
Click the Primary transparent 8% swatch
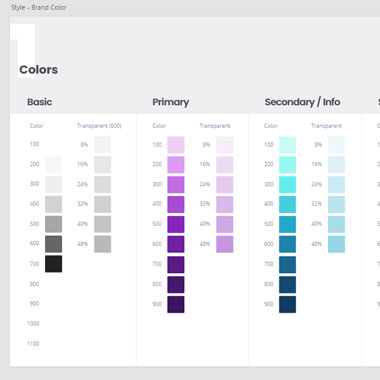point(225,145)
